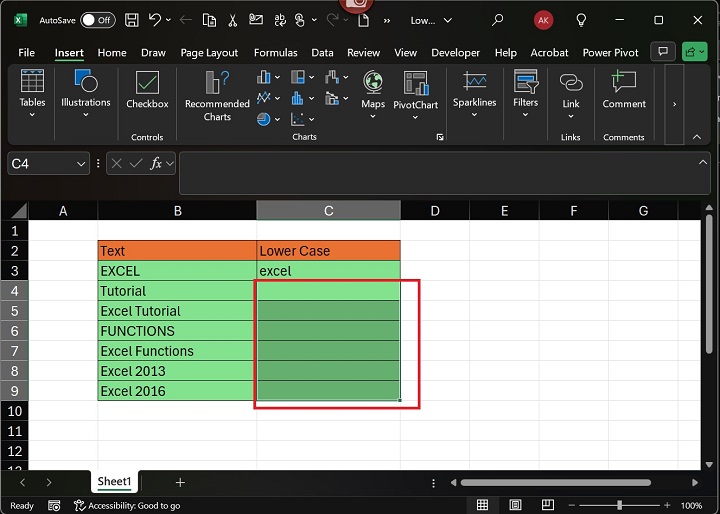Open the Page Layout tab

(209, 53)
